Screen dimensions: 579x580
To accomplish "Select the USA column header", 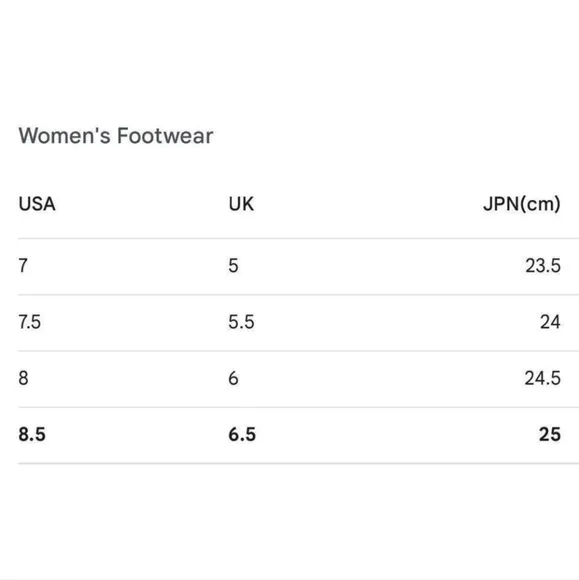I will 37,204.
